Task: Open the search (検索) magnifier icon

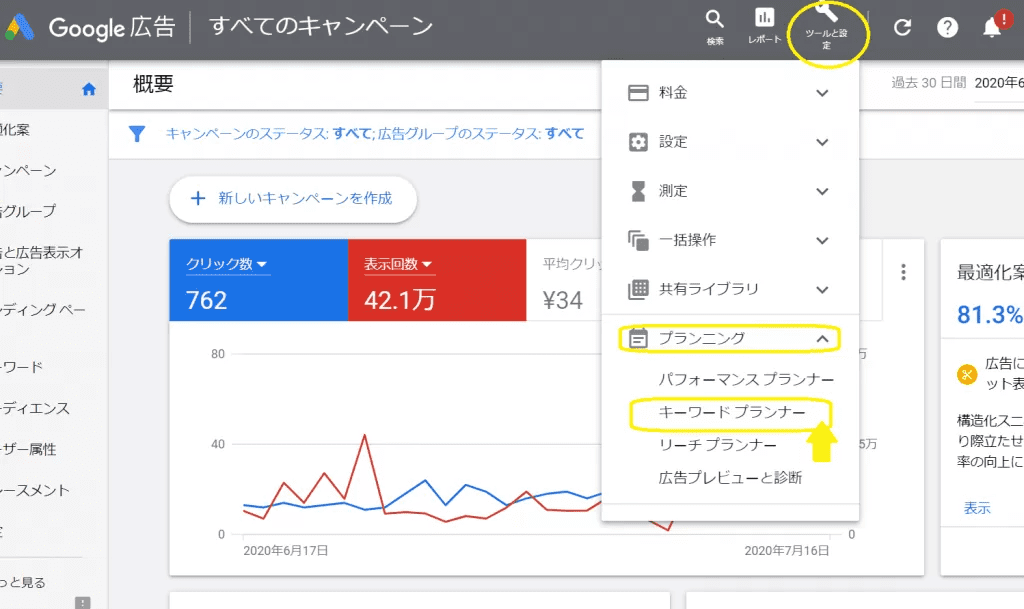Action: (714, 19)
